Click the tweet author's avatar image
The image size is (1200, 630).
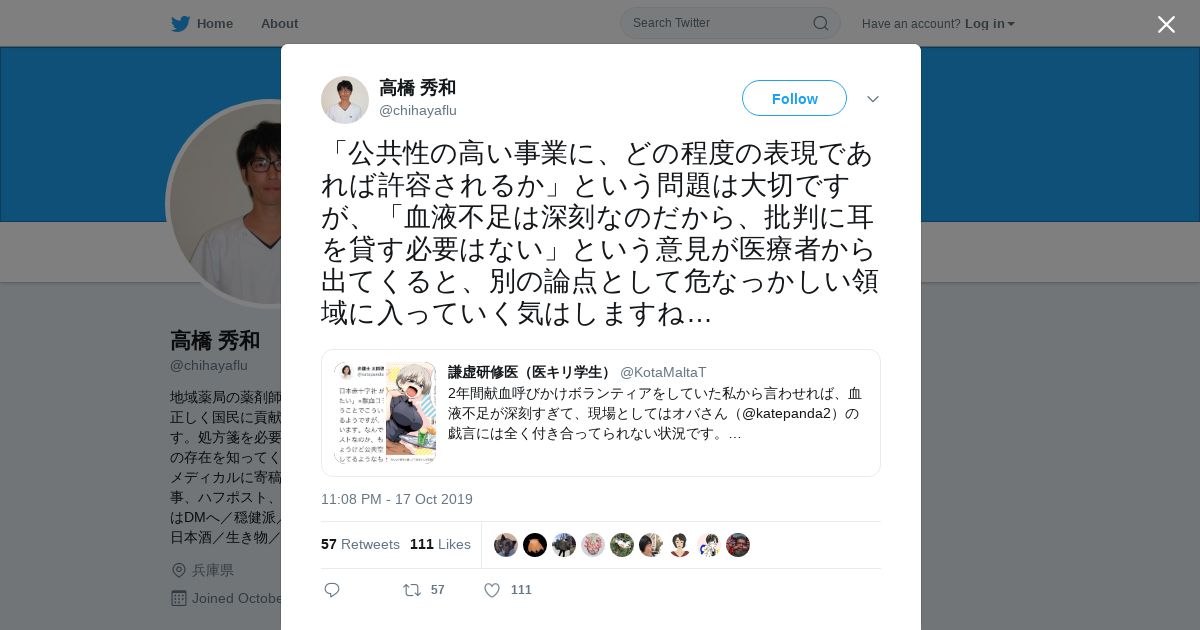click(x=345, y=99)
